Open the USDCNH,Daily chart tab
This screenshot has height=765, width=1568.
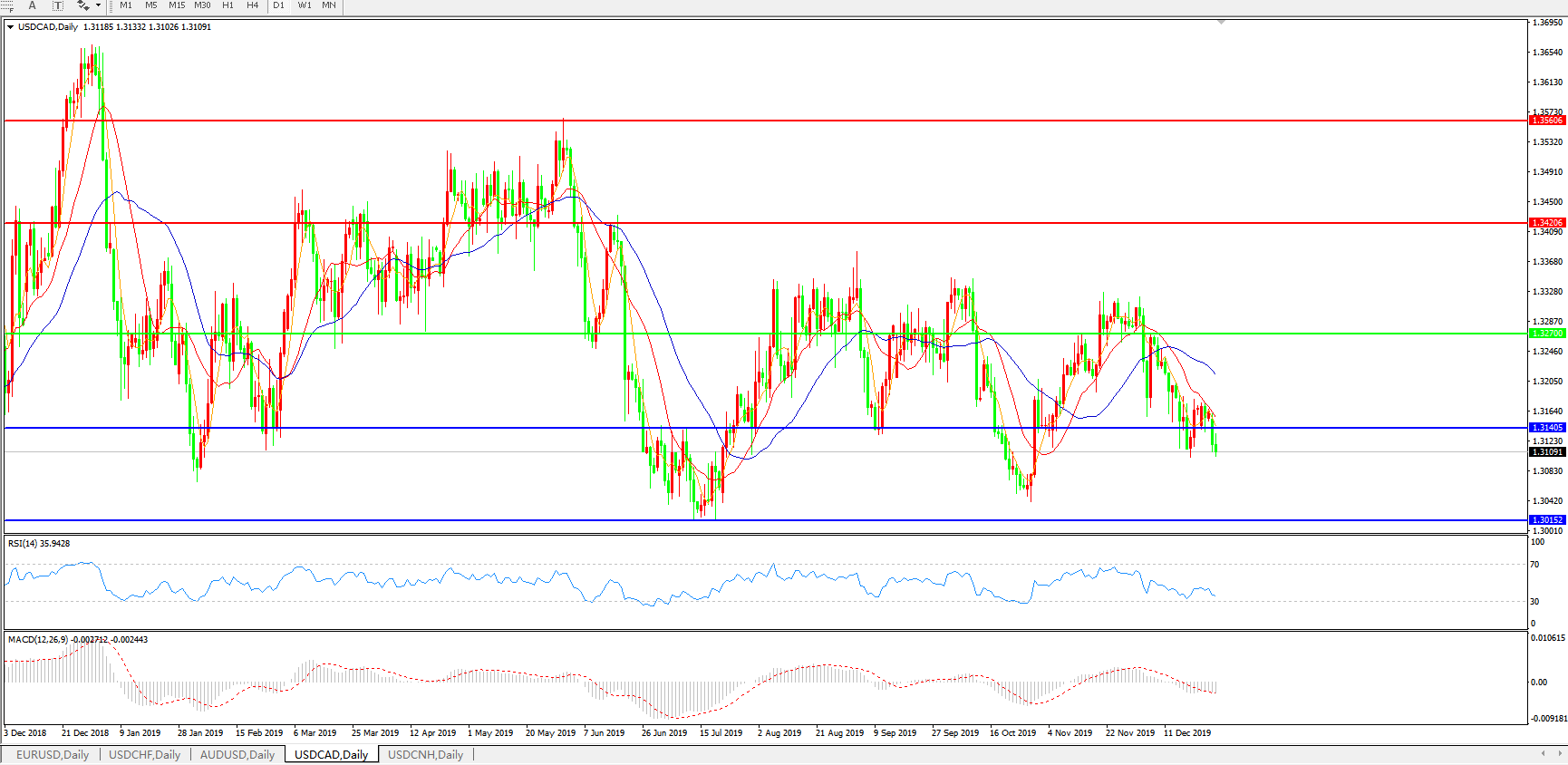[425, 754]
